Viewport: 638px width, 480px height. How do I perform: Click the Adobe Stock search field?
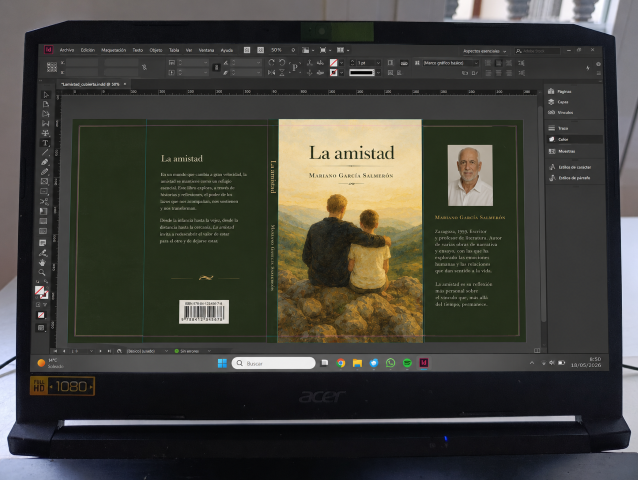point(537,51)
